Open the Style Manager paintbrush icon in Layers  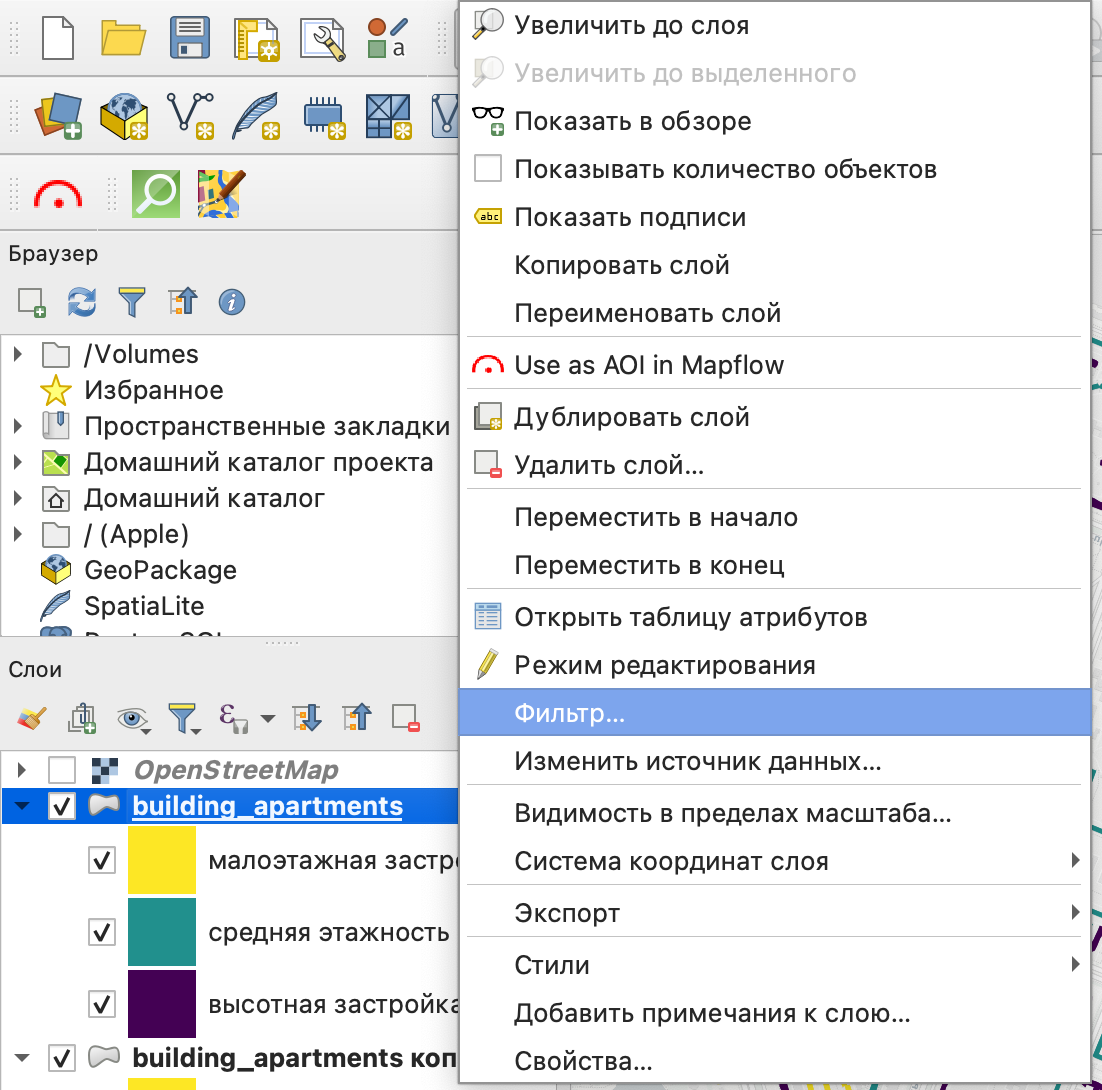(32, 717)
